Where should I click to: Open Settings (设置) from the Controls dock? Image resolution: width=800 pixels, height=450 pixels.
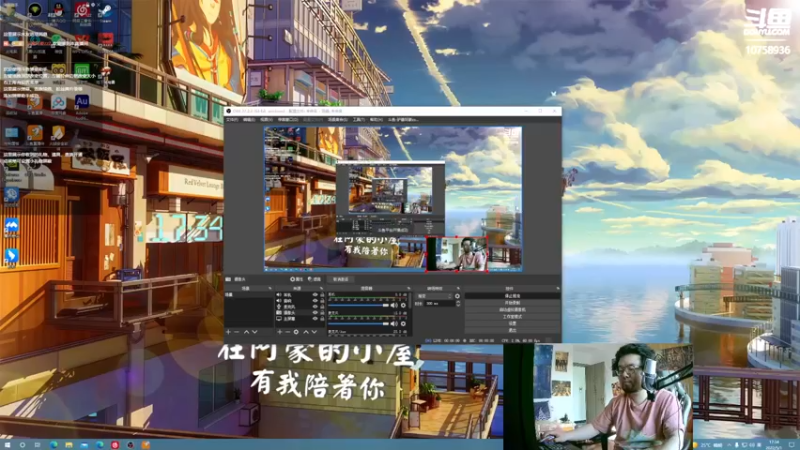(x=512, y=323)
